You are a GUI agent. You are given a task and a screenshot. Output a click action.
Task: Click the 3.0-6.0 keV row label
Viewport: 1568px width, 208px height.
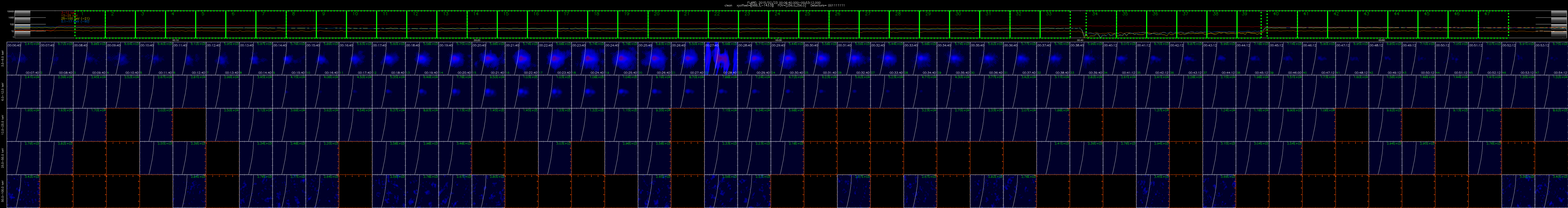click(x=3, y=58)
